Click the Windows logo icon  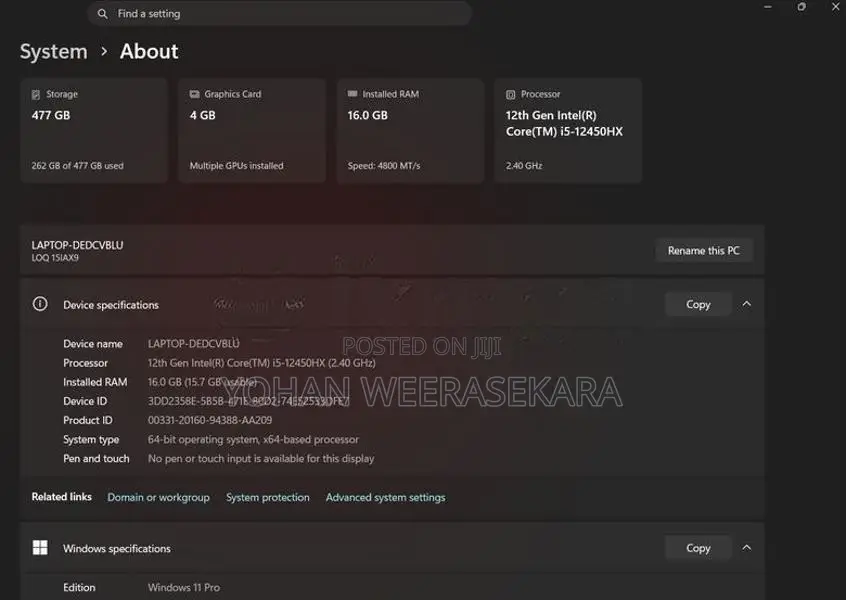pyautogui.click(x=40, y=548)
